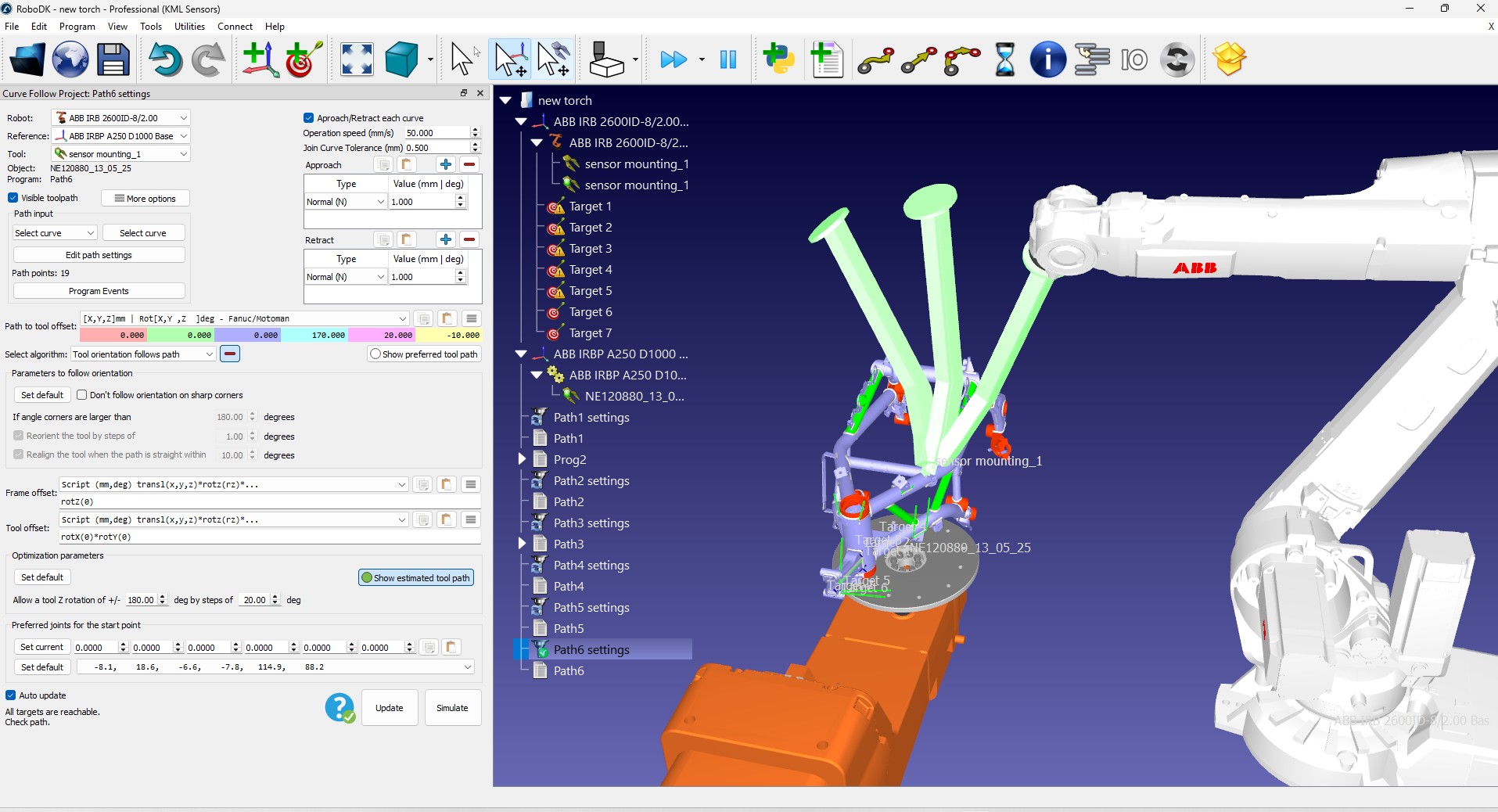Click the Edit path settings button
The width and height of the screenshot is (1498, 812).
[x=99, y=255]
